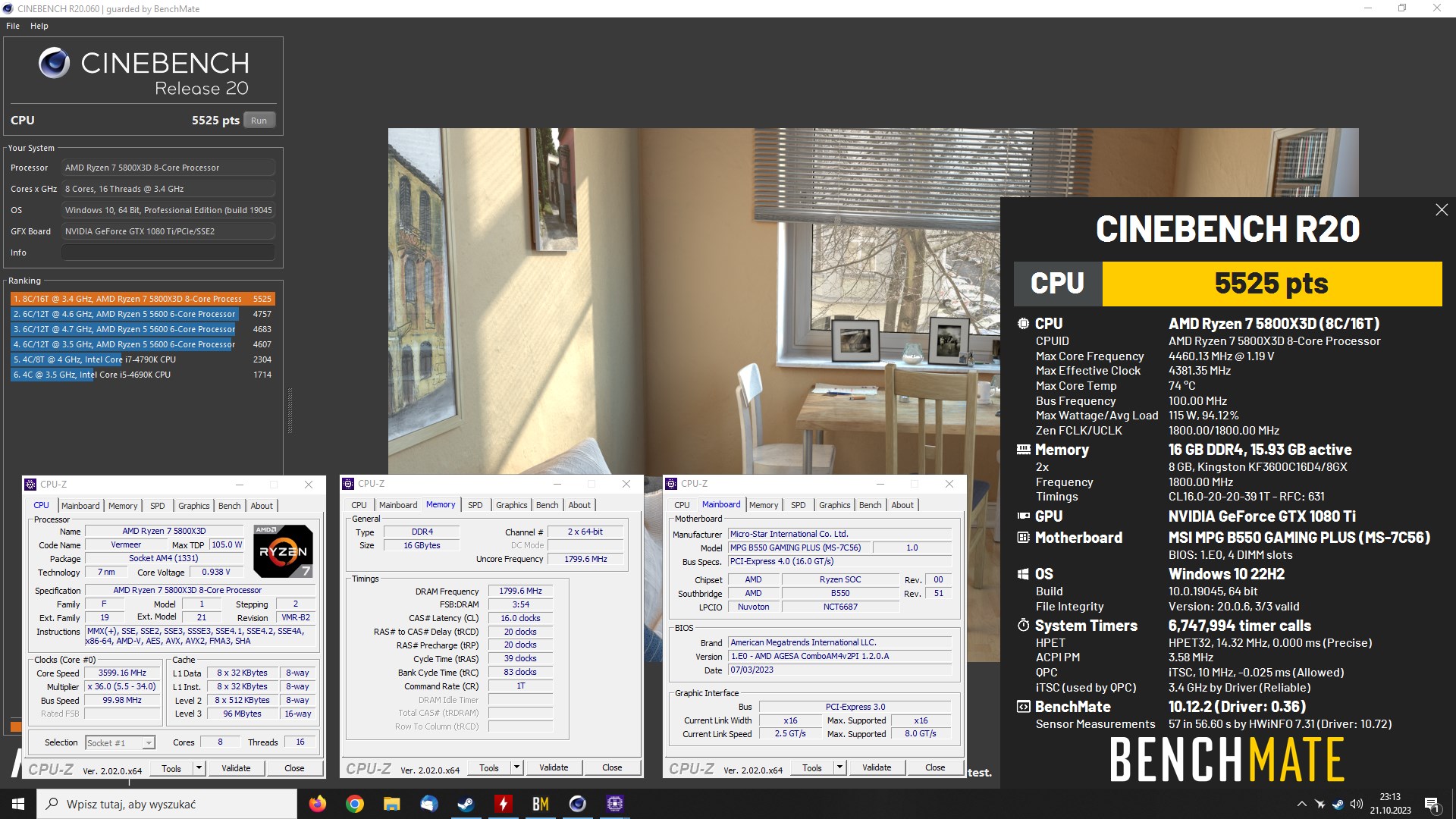Click the Processor field AMD Ryzen 7 5800X3D
The width and height of the screenshot is (1456, 819).
(168, 168)
